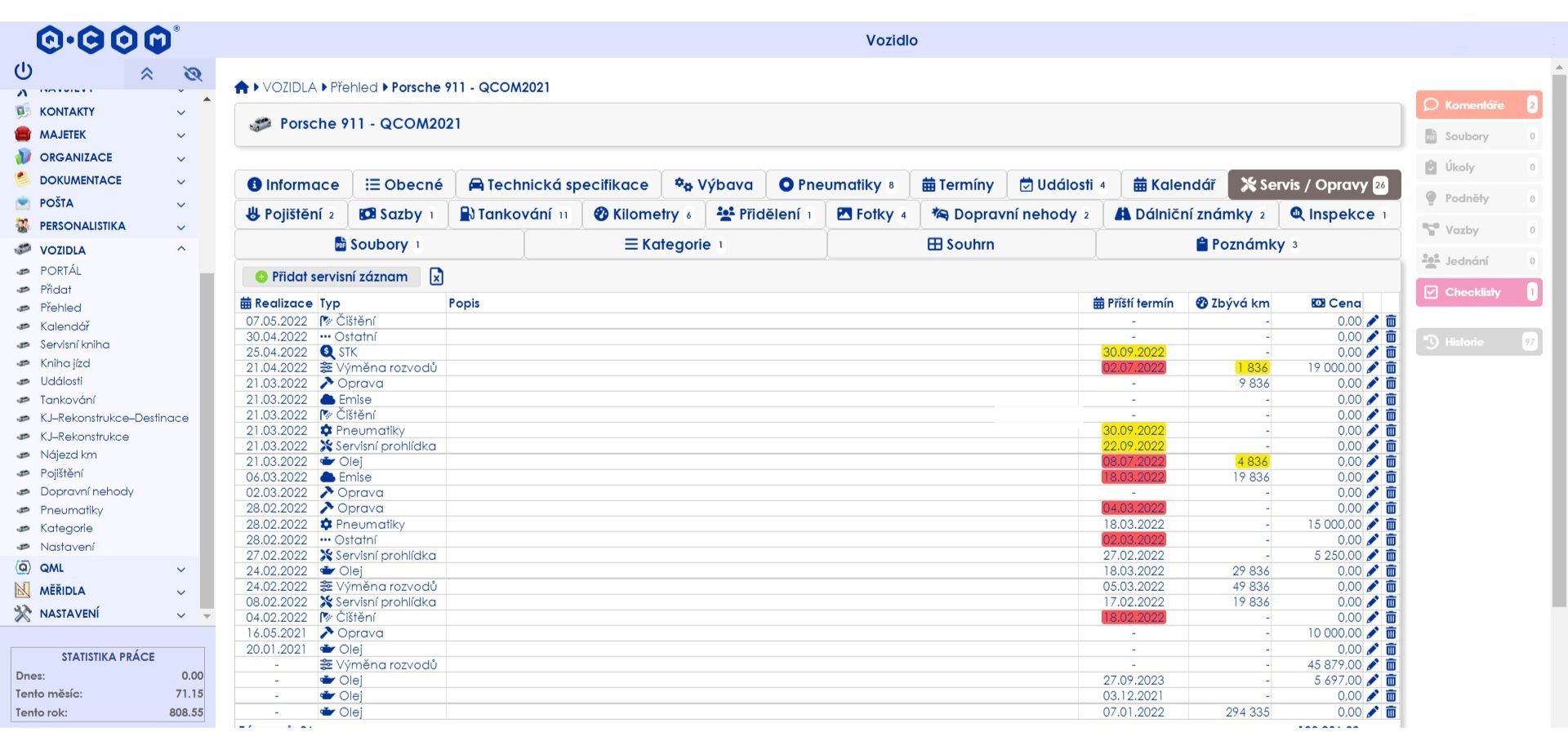The height and width of the screenshot is (746, 1568).
Task: Select the Souhrn tab
Action: pyautogui.click(x=961, y=245)
